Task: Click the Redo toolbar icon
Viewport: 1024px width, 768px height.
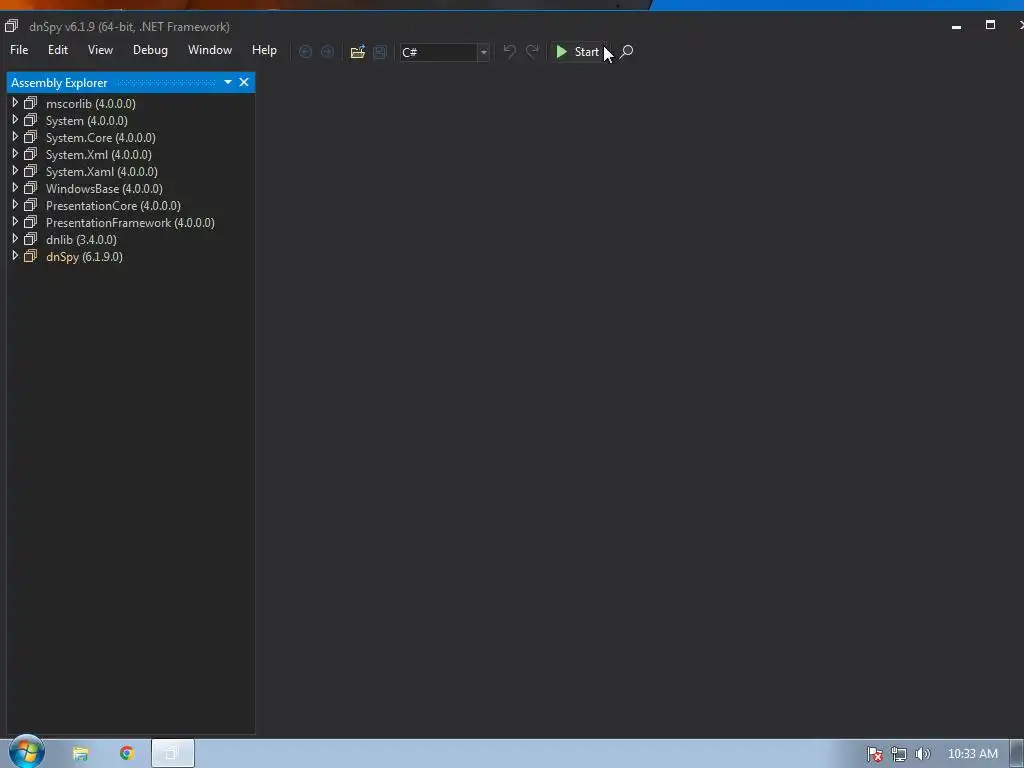Action: (x=532, y=52)
